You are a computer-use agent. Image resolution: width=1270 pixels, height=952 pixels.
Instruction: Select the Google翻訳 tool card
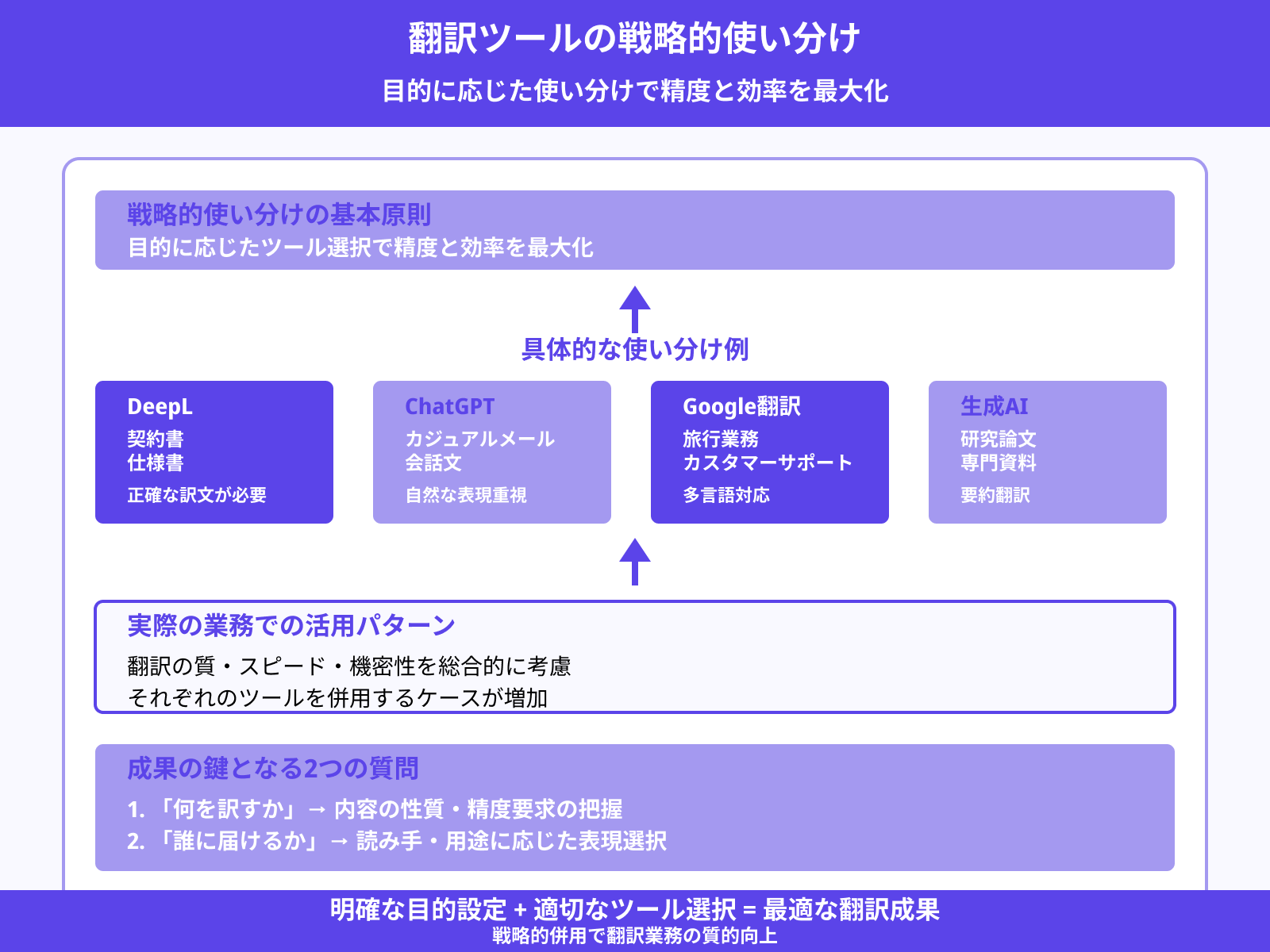[x=769, y=452]
